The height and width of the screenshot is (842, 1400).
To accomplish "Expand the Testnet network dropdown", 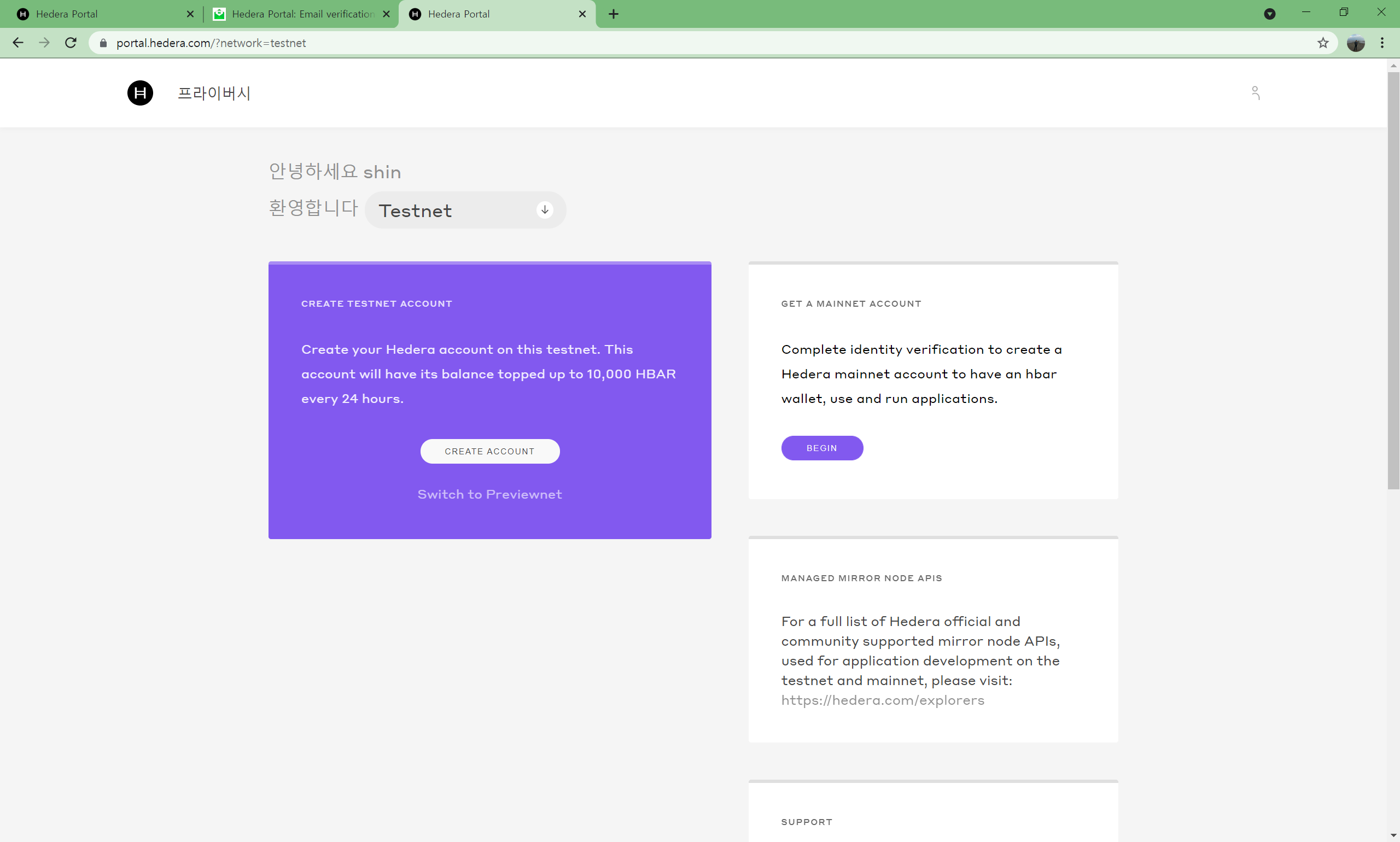I will coord(464,210).
